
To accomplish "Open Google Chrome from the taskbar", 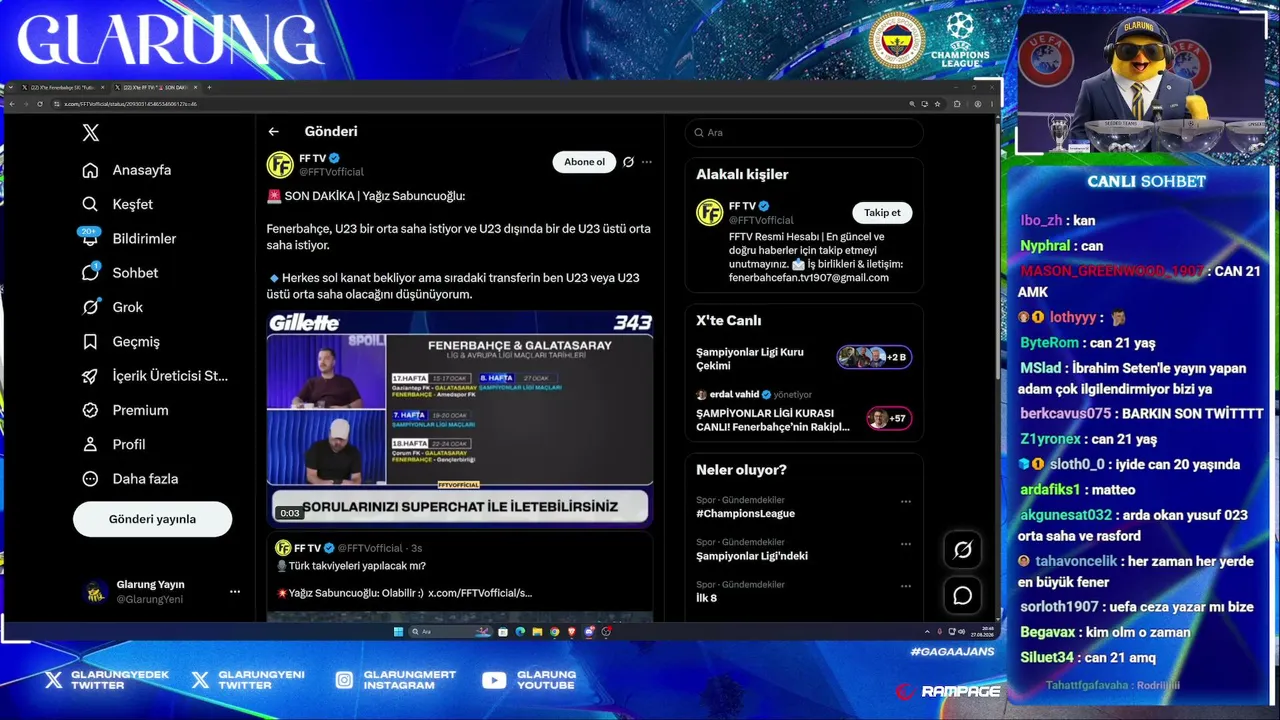I will click(555, 632).
